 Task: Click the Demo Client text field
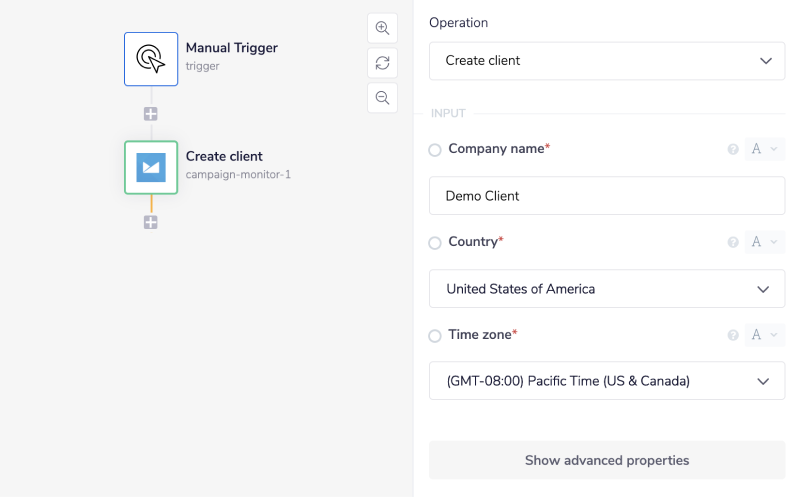pos(607,196)
